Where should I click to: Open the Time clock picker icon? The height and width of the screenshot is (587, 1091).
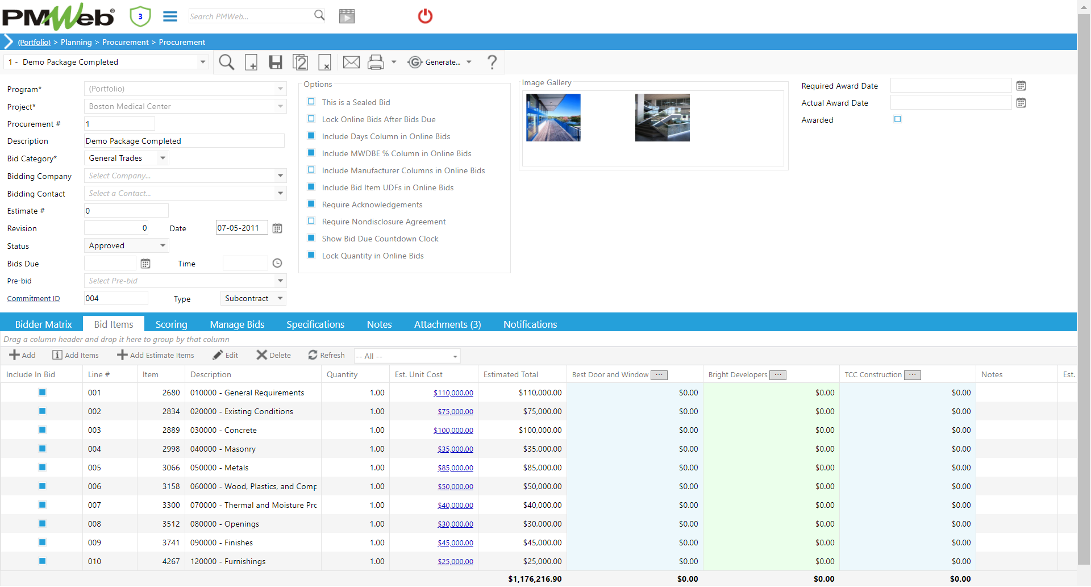click(277, 263)
